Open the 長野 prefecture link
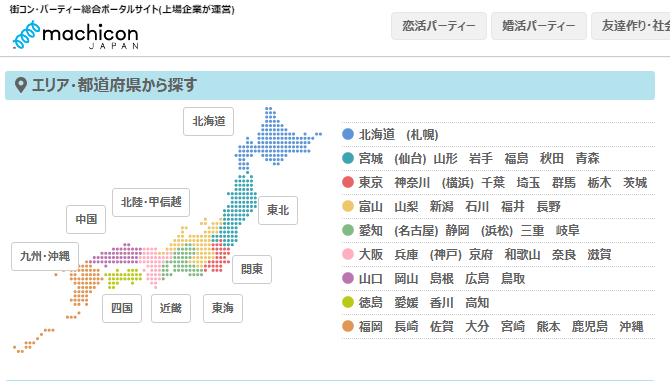The width and height of the screenshot is (670, 381). coord(549,207)
